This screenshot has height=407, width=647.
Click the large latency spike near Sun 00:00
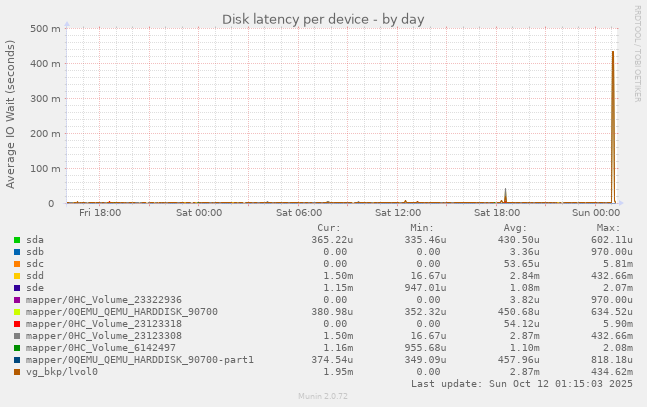pyautogui.click(x=613, y=120)
